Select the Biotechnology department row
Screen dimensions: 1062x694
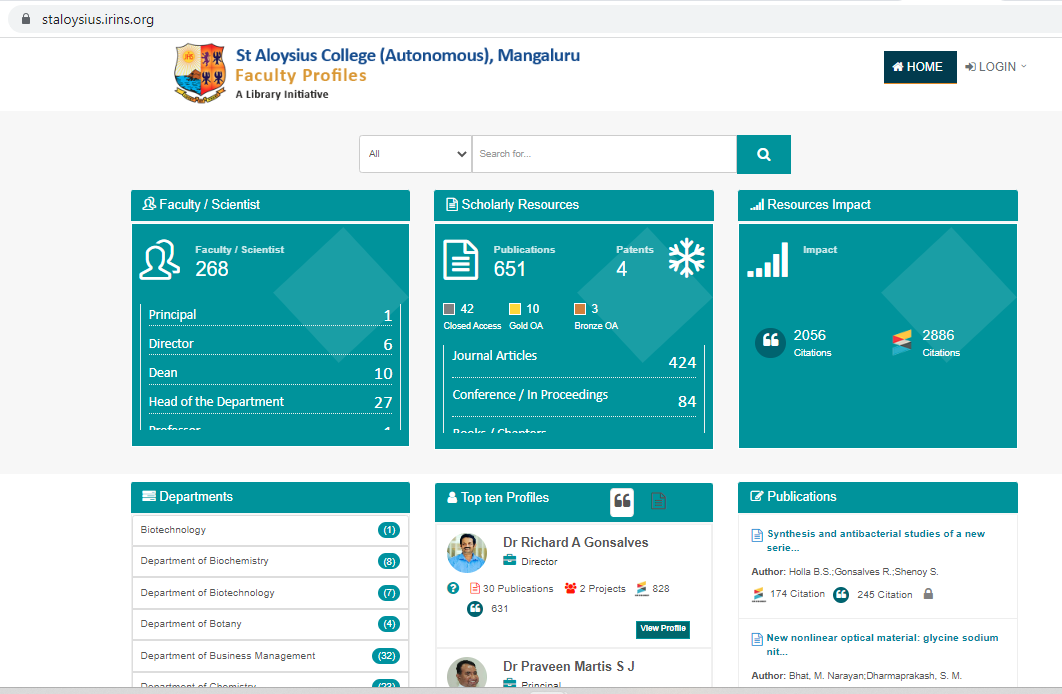[x=270, y=530]
